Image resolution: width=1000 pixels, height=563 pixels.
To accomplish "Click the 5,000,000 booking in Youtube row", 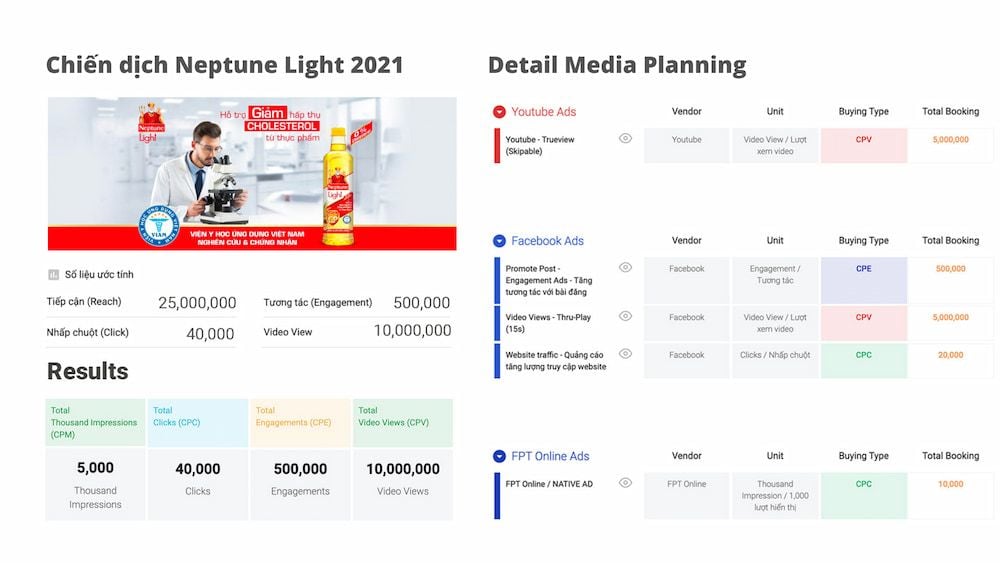I will coord(950,140).
